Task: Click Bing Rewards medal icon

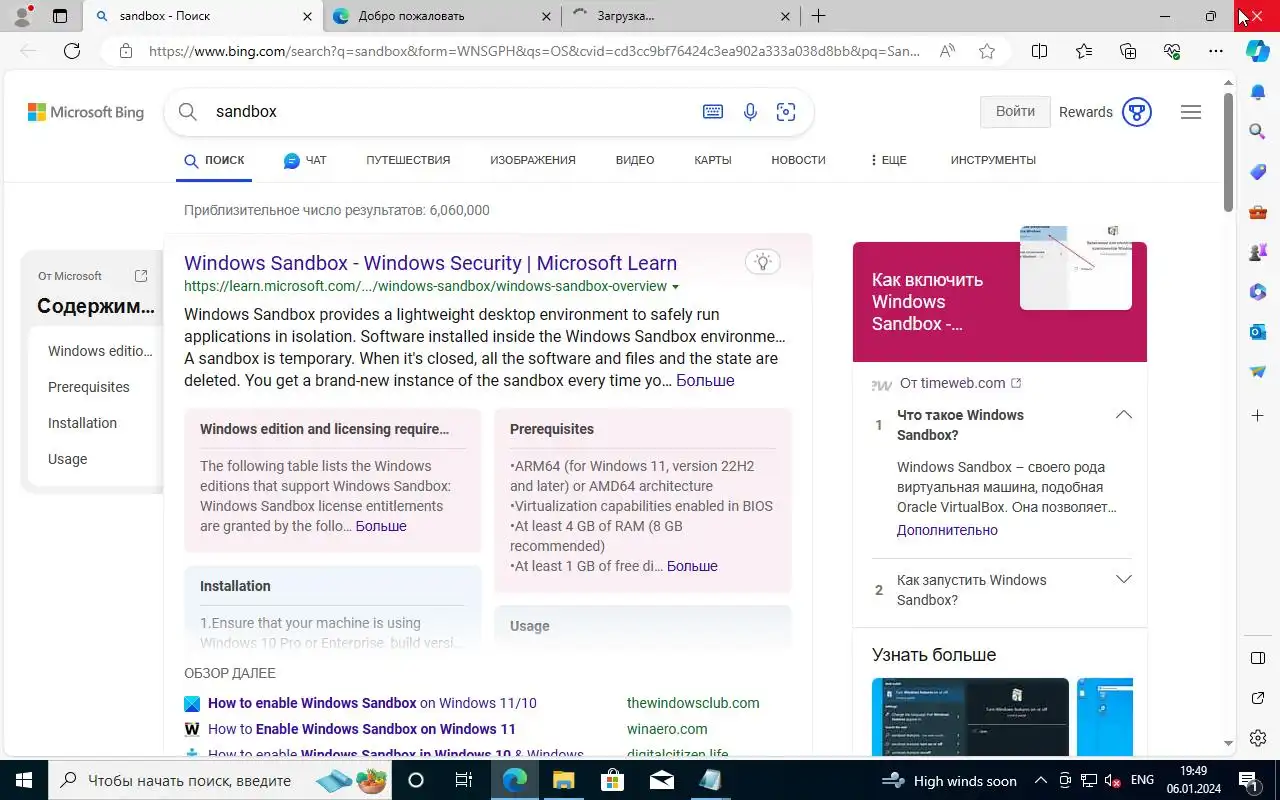Action: click(1137, 112)
